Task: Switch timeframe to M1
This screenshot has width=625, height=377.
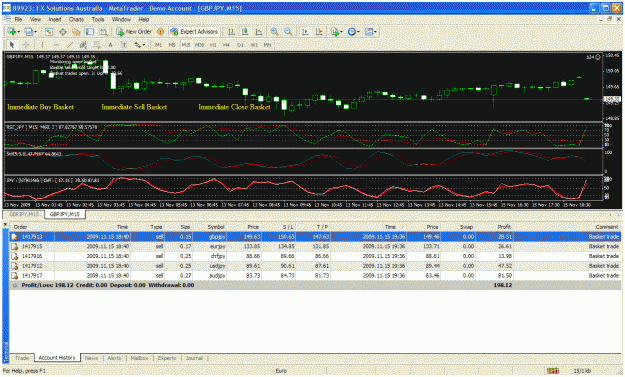Action: pos(159,45)
